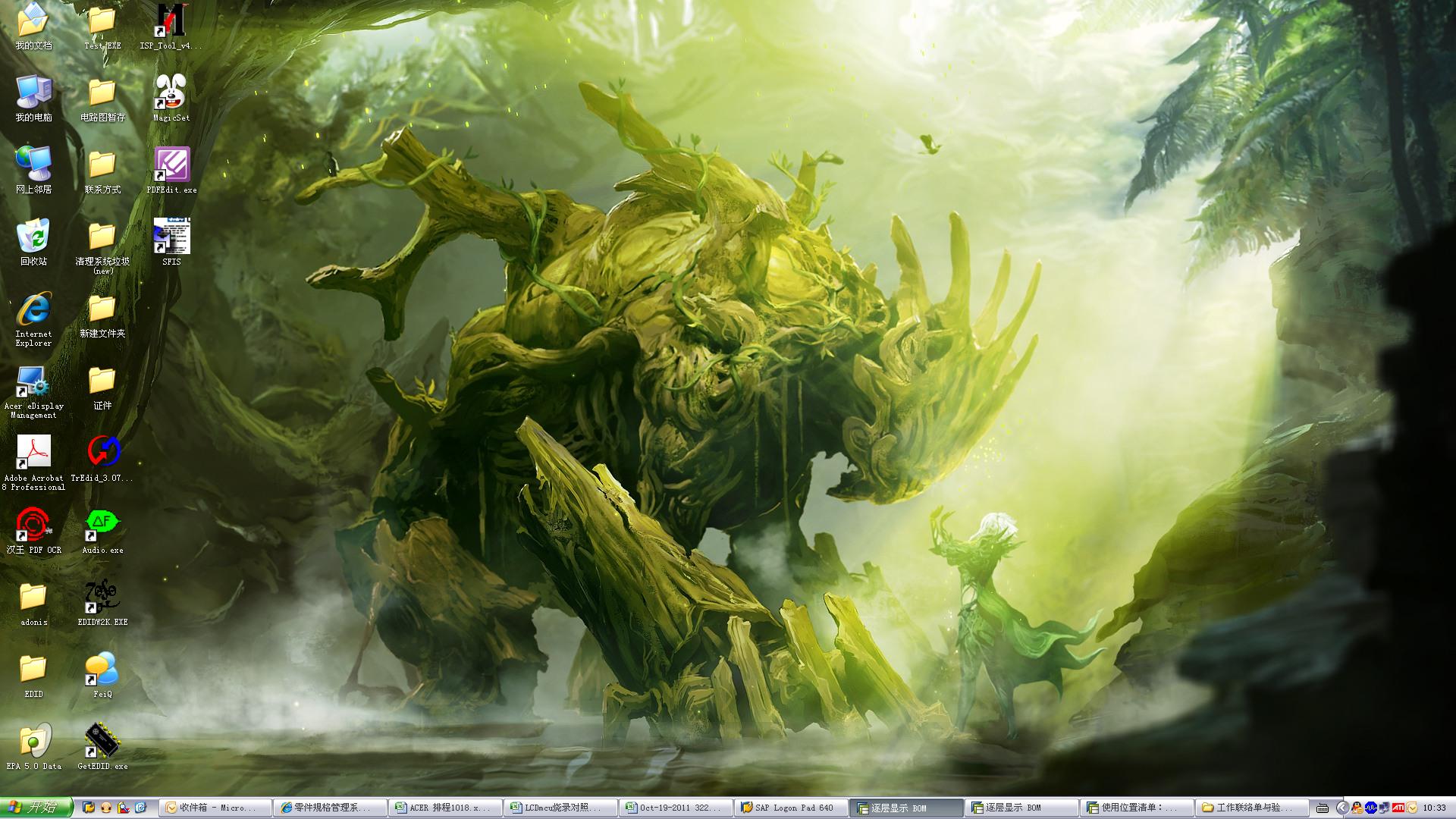Switch to 零件規格管理系 IE taskbar window

(331, 808)
